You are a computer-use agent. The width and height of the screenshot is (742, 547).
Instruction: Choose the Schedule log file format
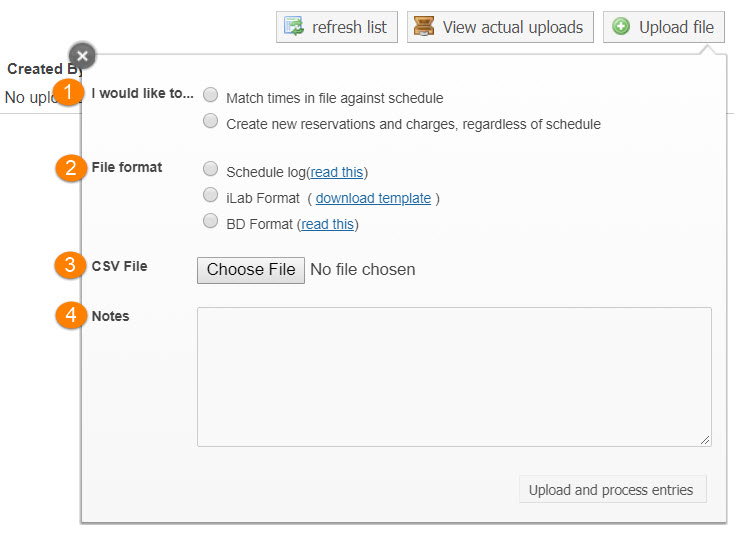coord(211,169)
